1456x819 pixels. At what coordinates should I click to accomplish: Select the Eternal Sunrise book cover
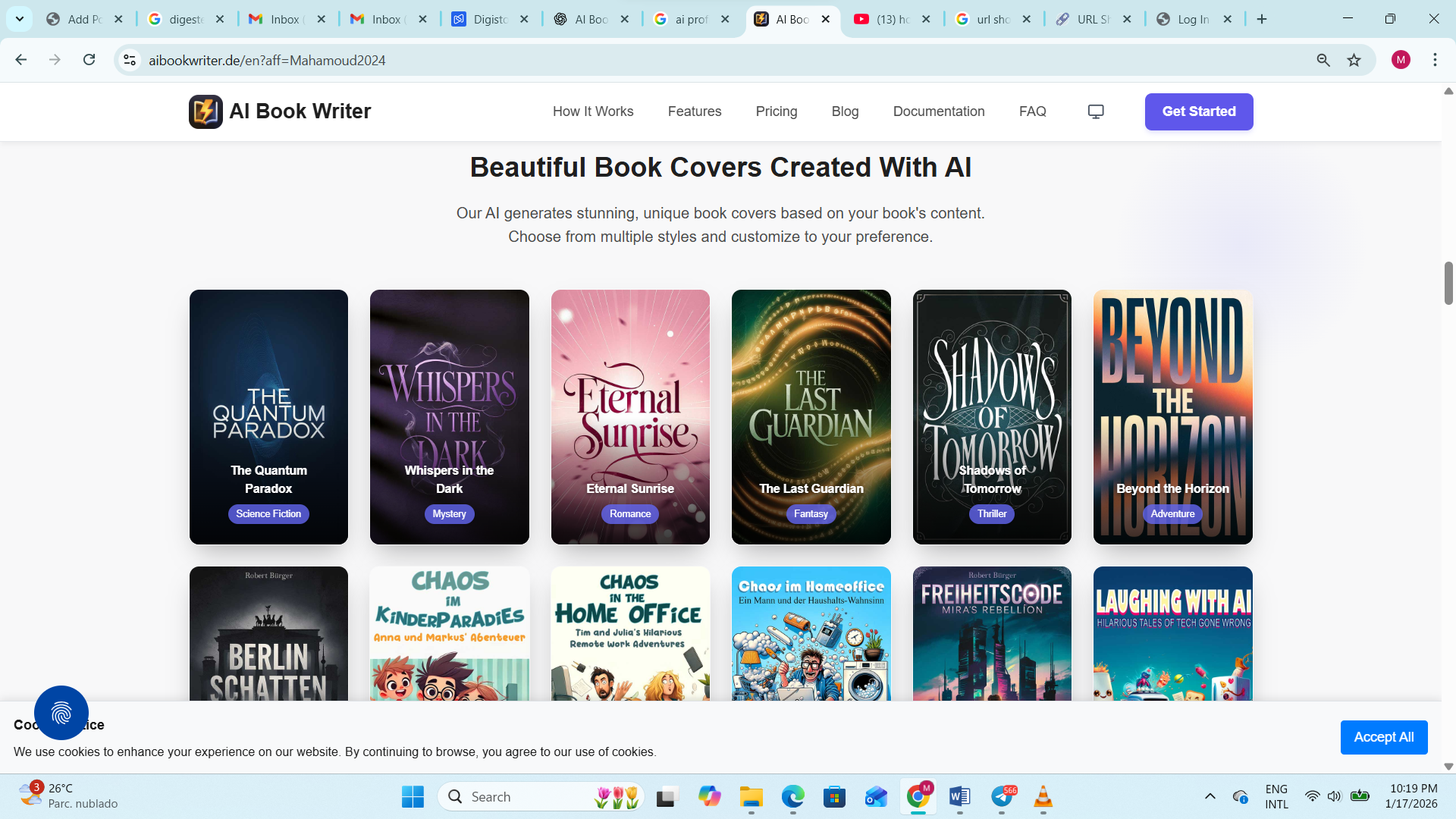(630, 416)
